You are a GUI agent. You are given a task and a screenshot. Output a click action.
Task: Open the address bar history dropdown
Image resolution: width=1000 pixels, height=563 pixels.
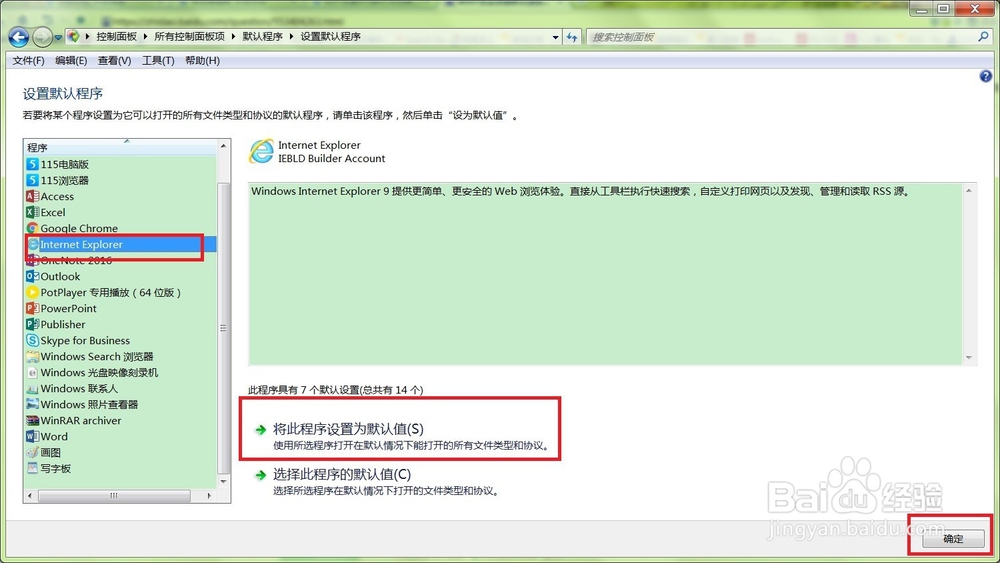[x=555, y=38]
